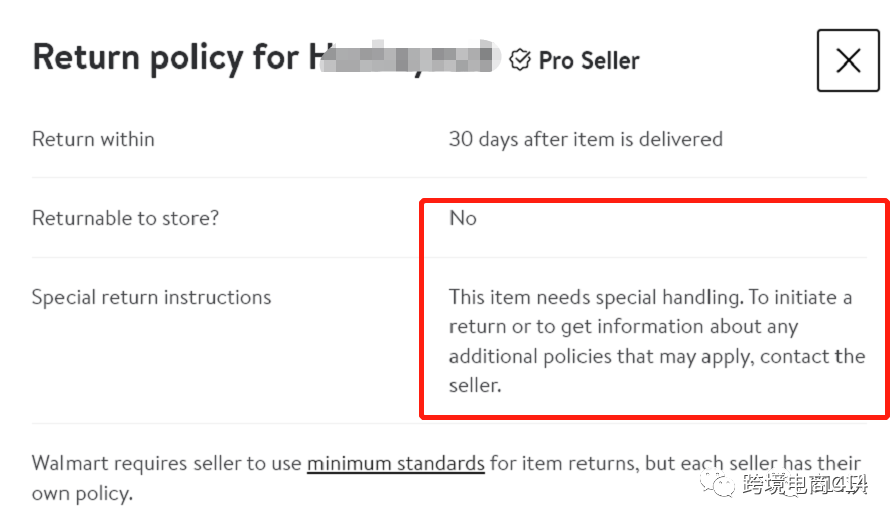The image size is (896, 523).
Task: Click the Pro Seller verified badge icon
Action: (520, 60)
